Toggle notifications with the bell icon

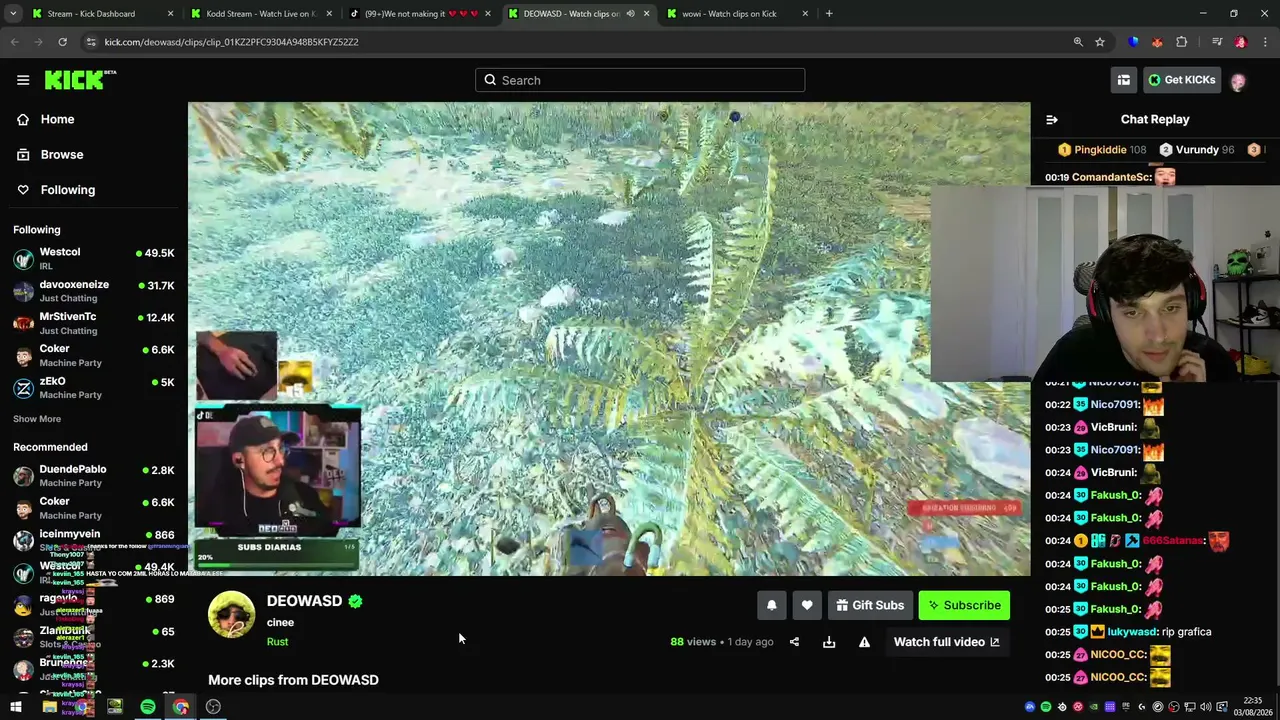click(771, 605)
